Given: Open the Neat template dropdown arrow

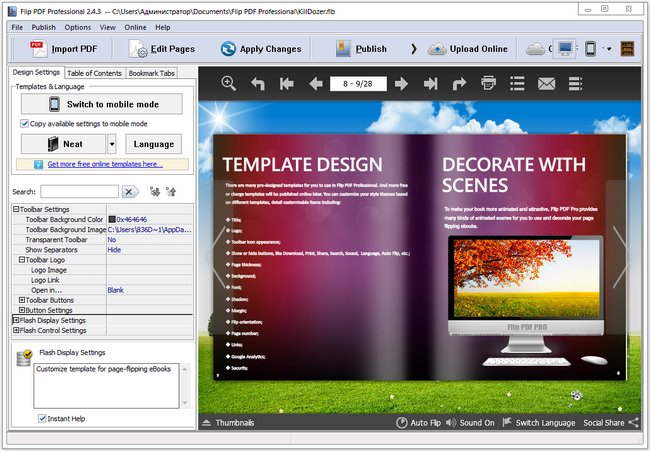Looking at the screenshot, I should (x=112, y=144).
